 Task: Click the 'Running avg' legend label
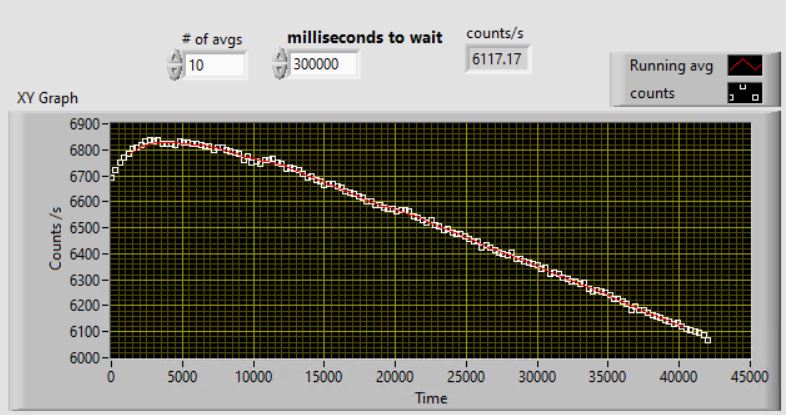[x=671, y=66]
